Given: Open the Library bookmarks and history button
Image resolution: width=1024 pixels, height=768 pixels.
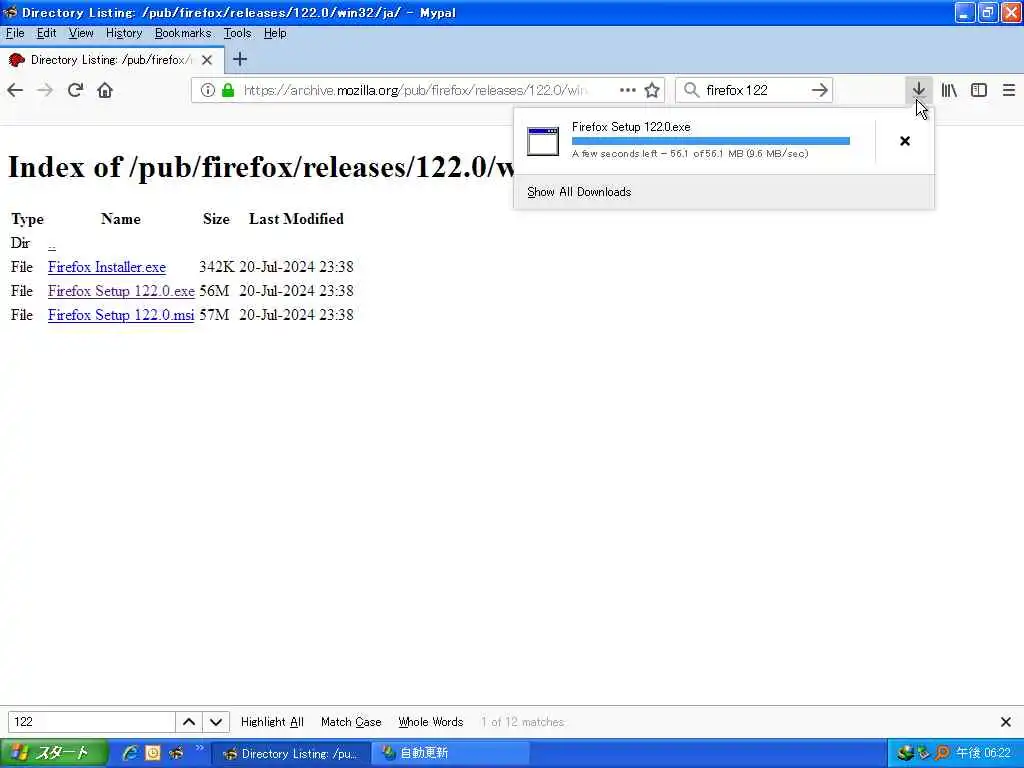Looking at the screenshot, I should pyautogui.click(x=949, y=90).
